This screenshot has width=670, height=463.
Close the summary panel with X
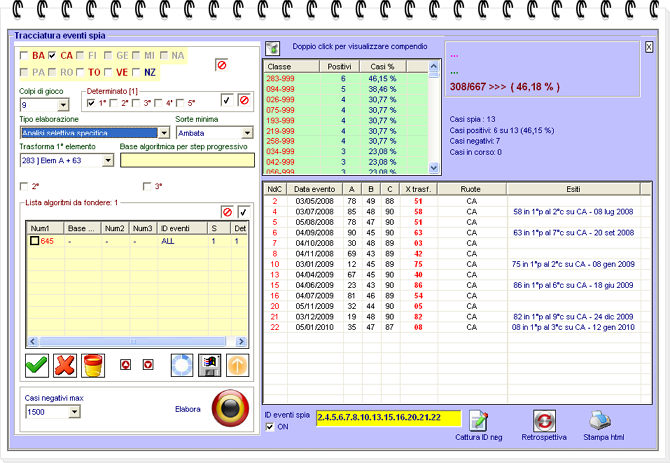(x=649, y=47)
